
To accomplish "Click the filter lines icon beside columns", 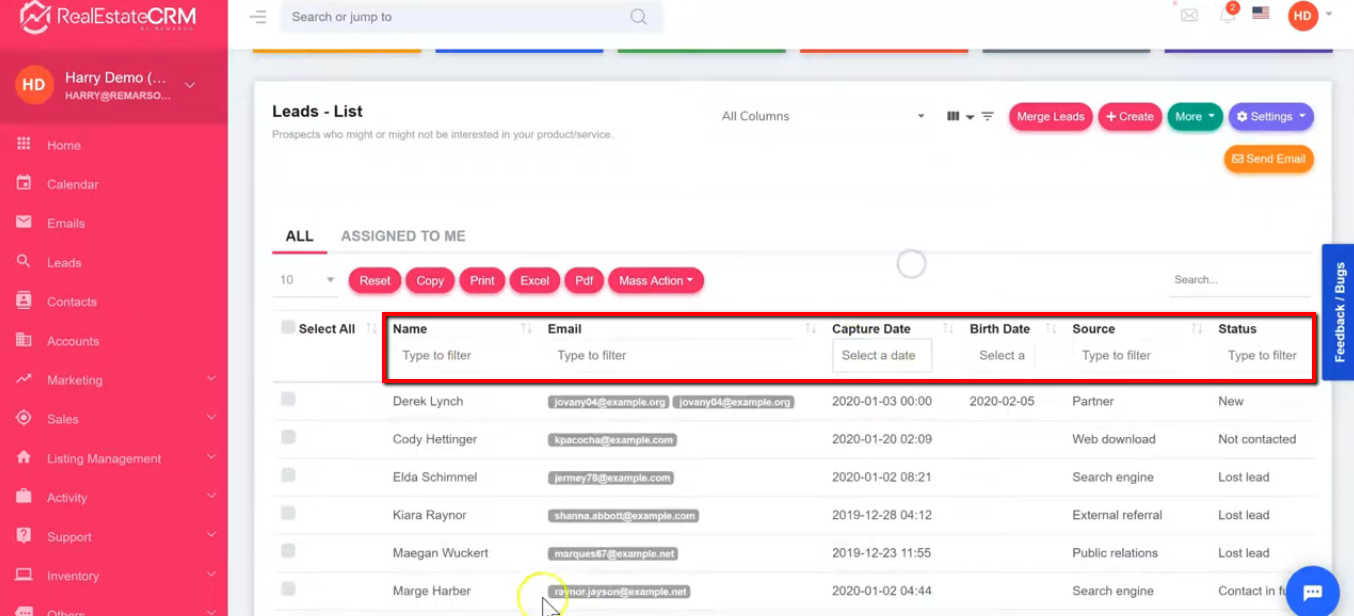I will click(987, 117).
